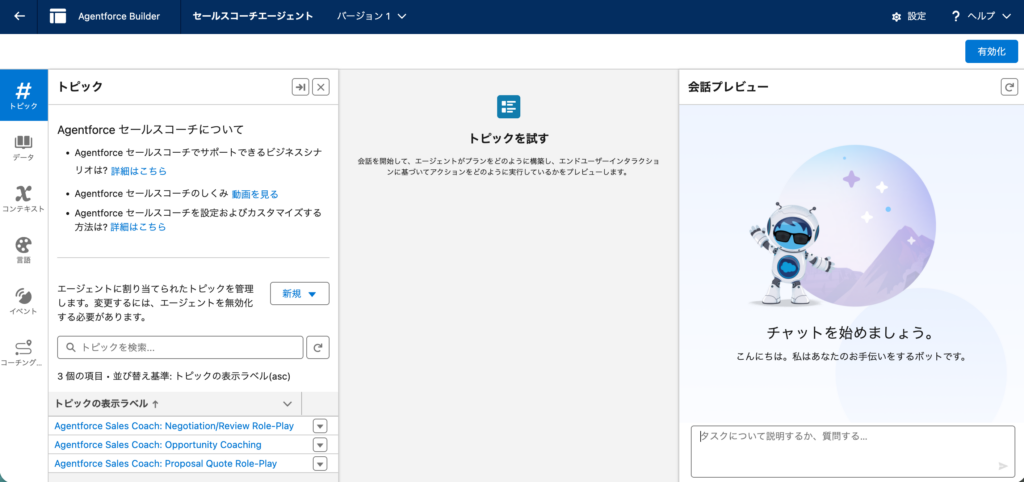Open the 動画を見る link

pos(255,194)
